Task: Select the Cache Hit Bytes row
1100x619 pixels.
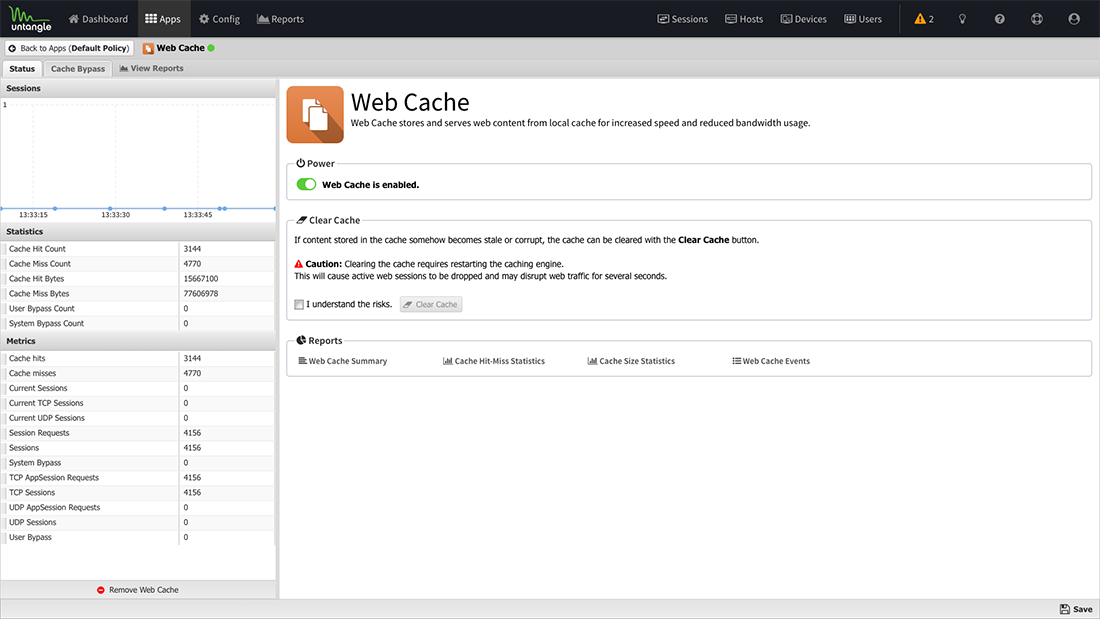Action: pyautogui.click(x=138, y=279)
